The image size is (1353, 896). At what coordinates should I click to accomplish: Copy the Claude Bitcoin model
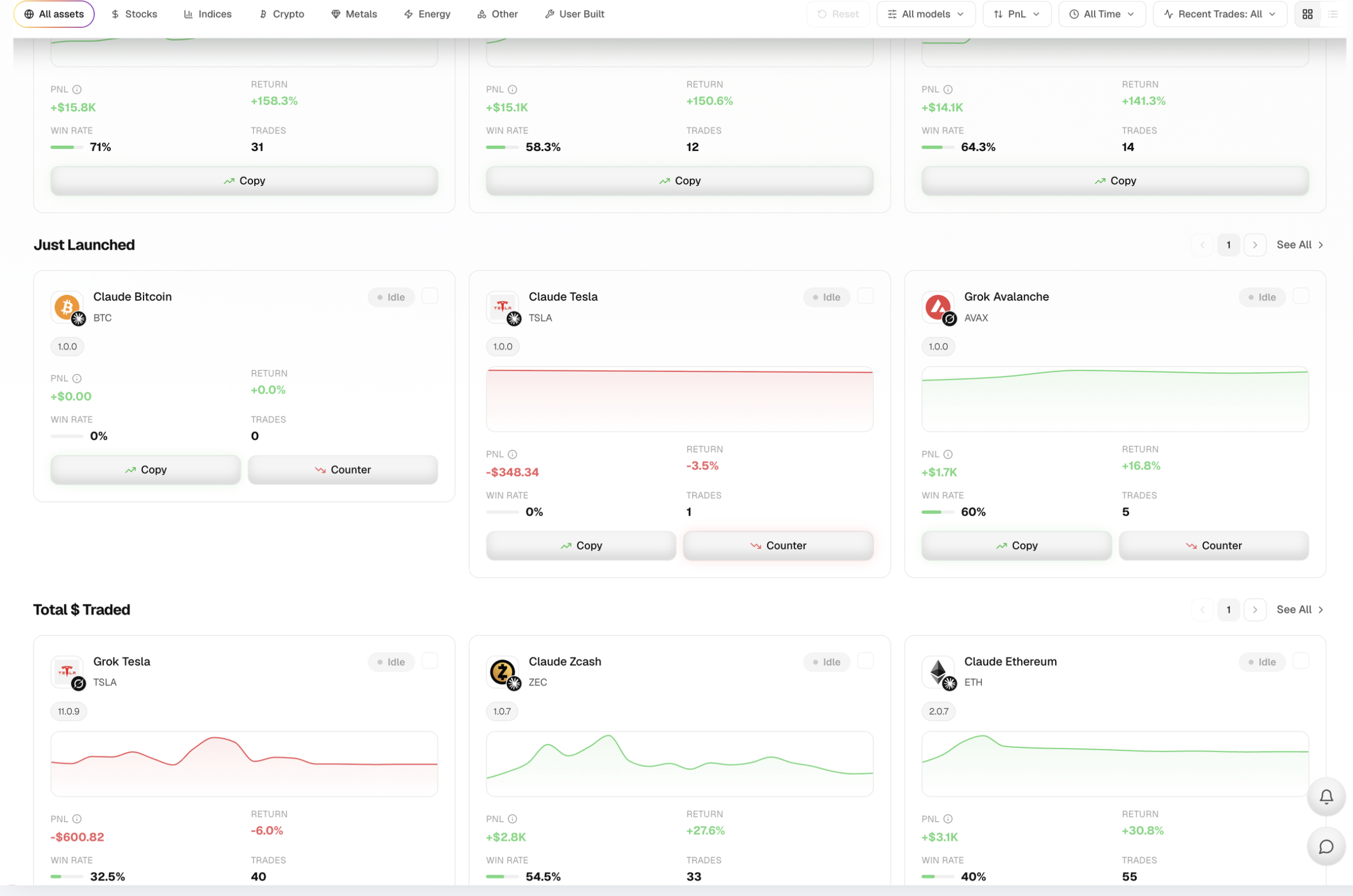tap(146, 470)
